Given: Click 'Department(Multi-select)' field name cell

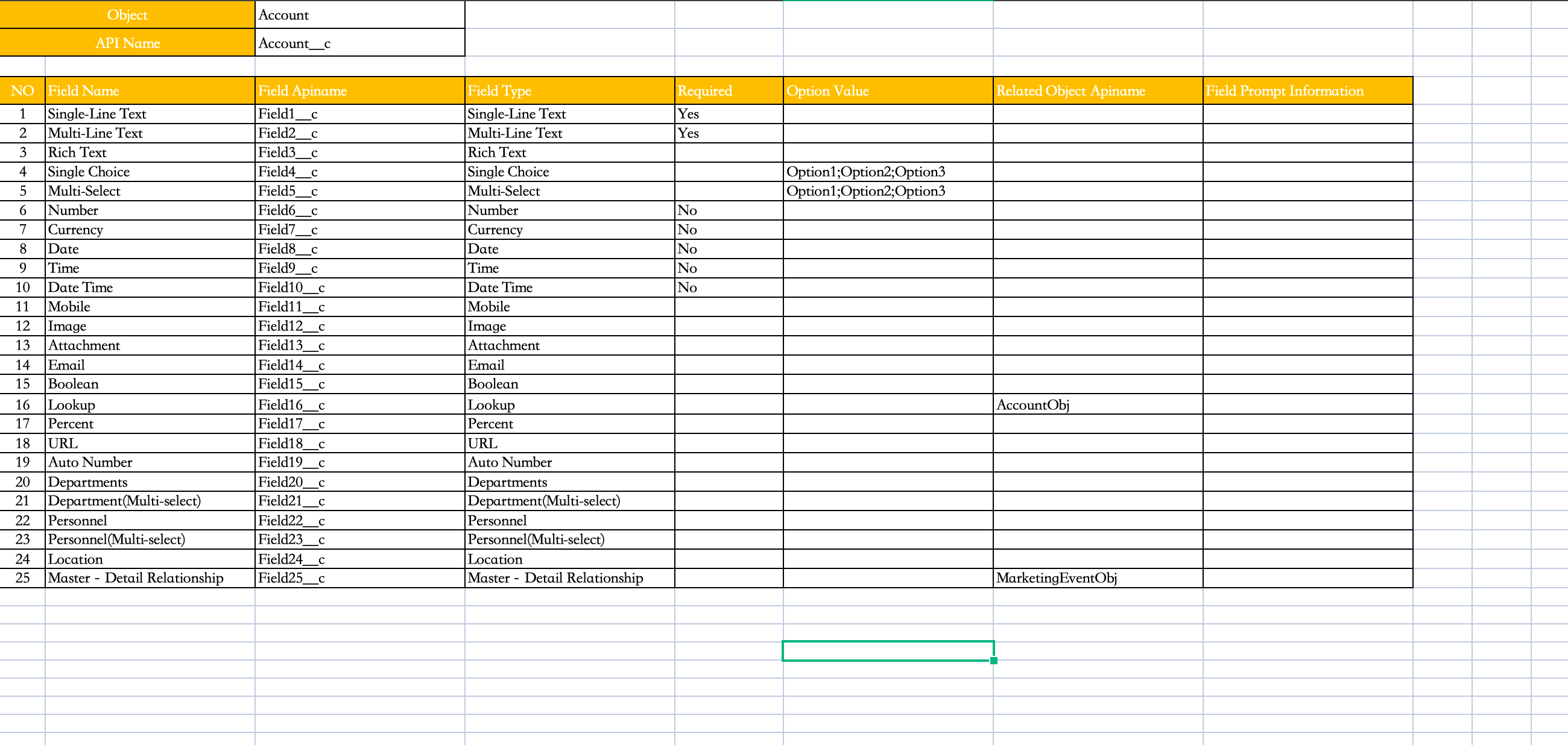Looking at the screenshot, I should click(150, 501).
